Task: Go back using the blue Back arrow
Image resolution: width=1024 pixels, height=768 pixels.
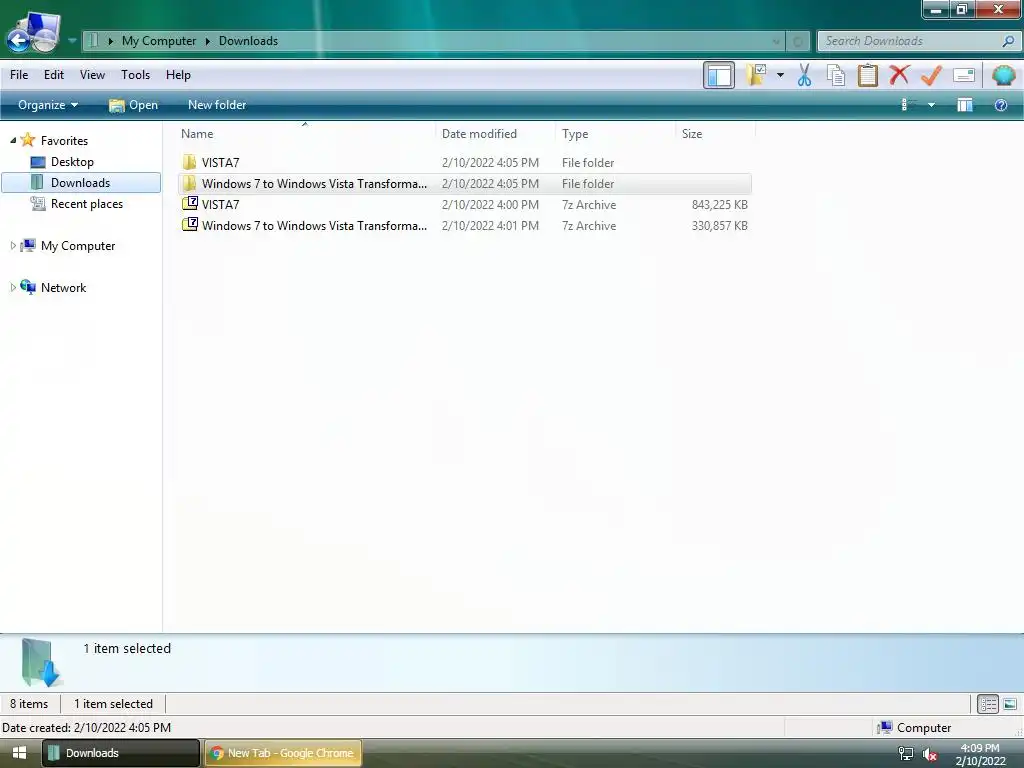Action: 18,40
